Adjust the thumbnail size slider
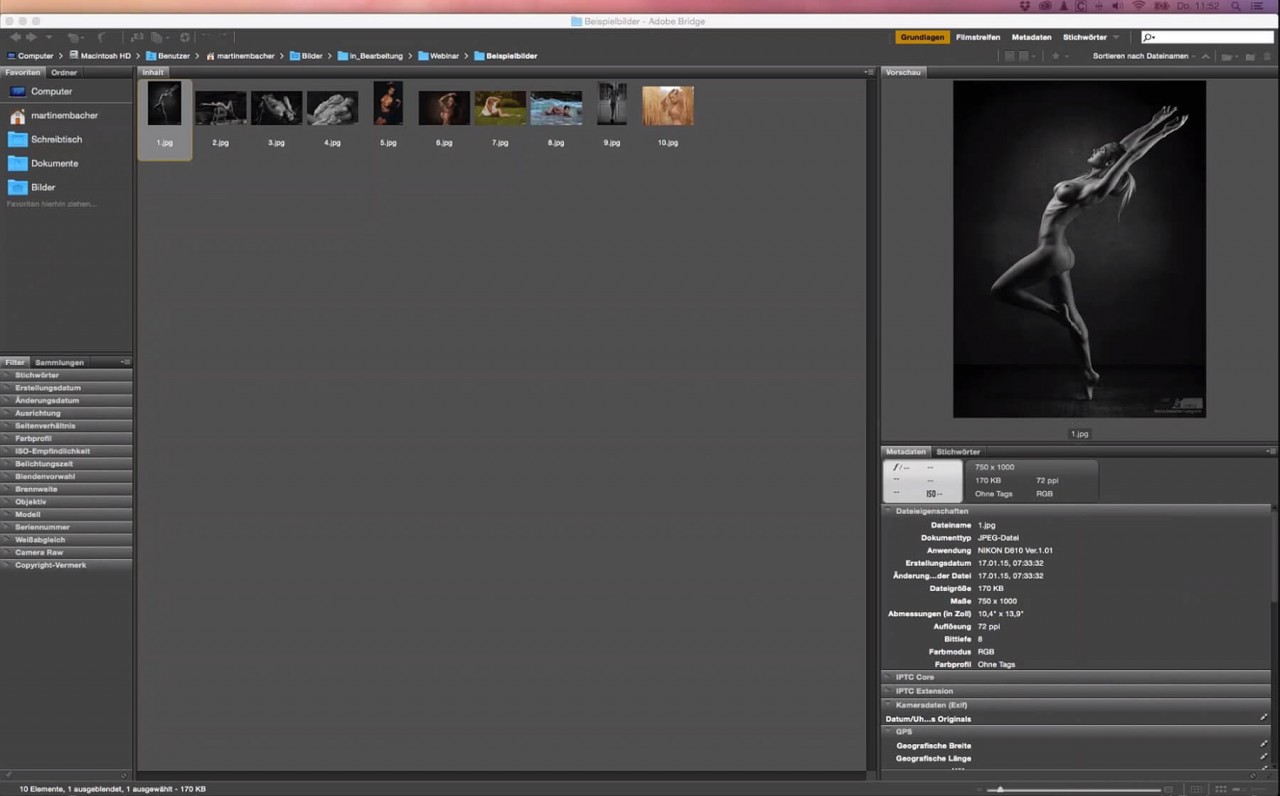The width and height of the screenshot is (1280, 796). coord(1000,790)
